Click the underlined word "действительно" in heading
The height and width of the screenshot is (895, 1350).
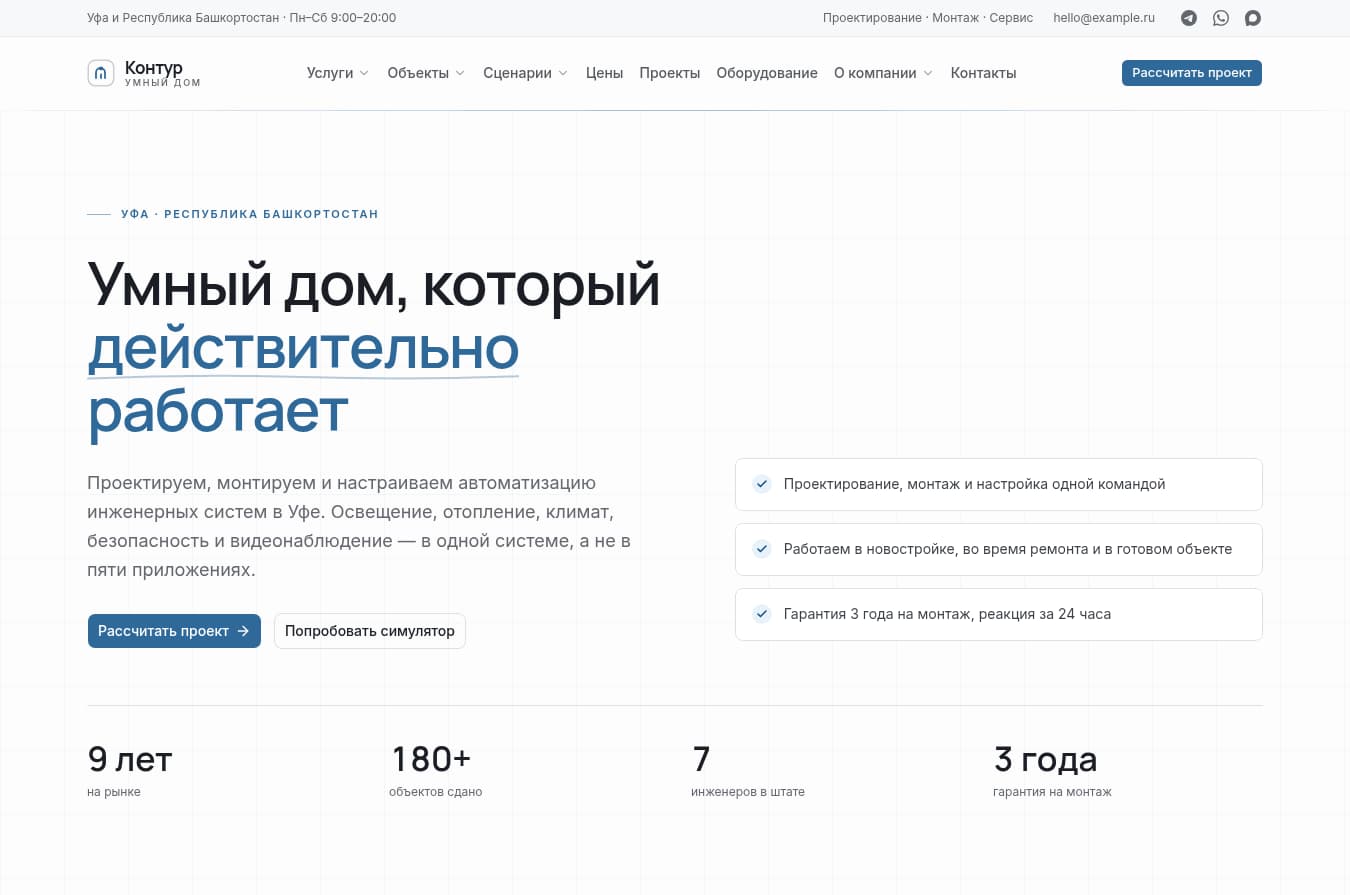click(303, 349)
